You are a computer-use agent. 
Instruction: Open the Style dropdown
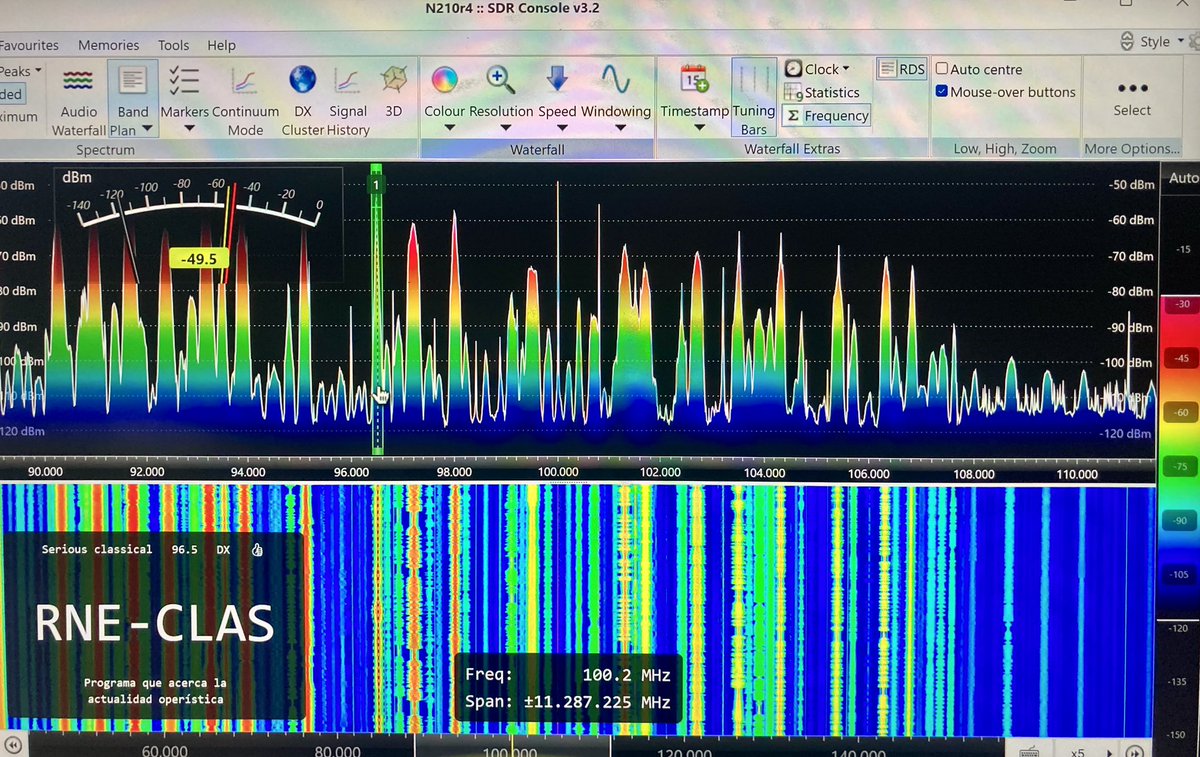pos(1153,41)
